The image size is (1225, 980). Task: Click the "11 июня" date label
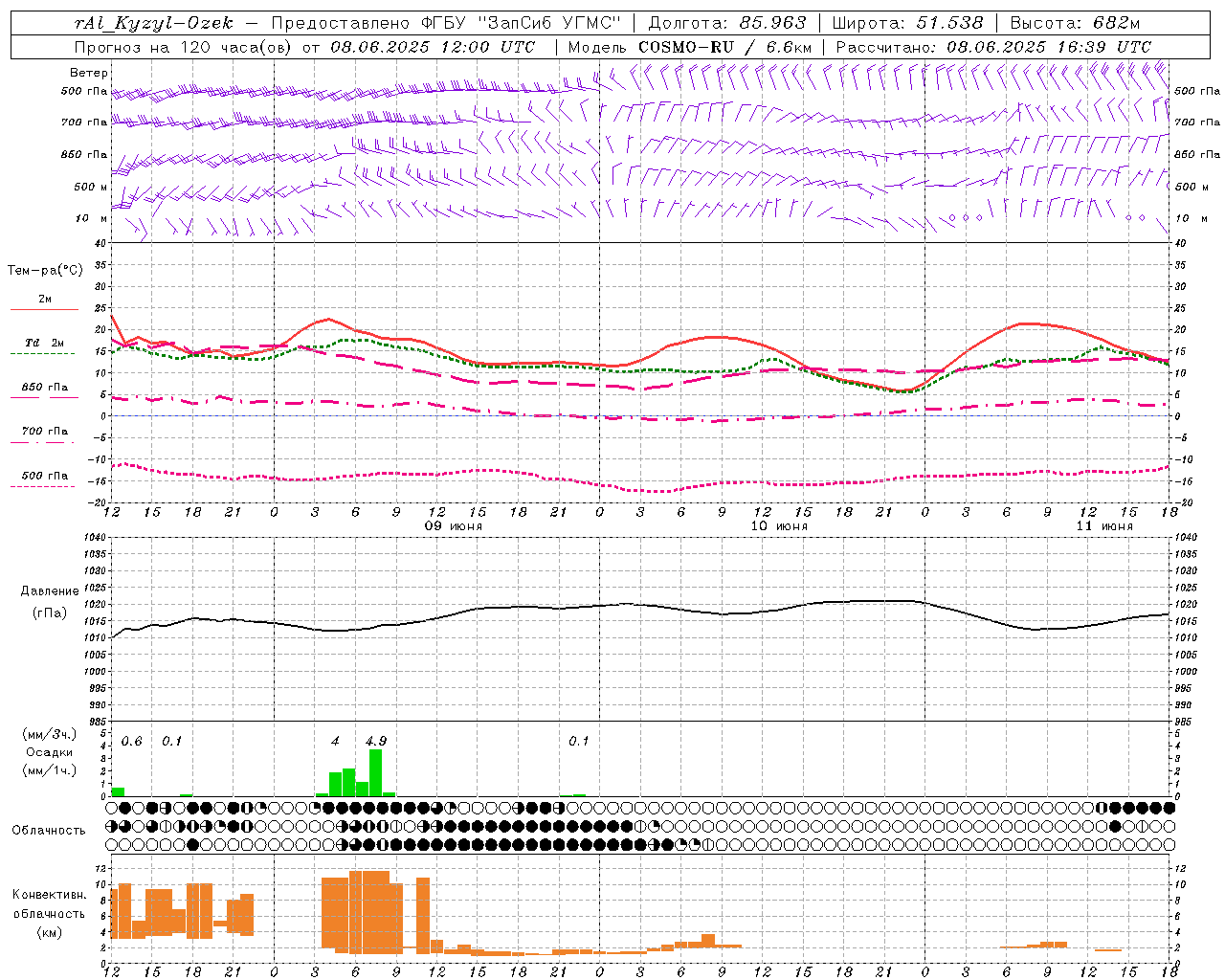coord(1104,526)
